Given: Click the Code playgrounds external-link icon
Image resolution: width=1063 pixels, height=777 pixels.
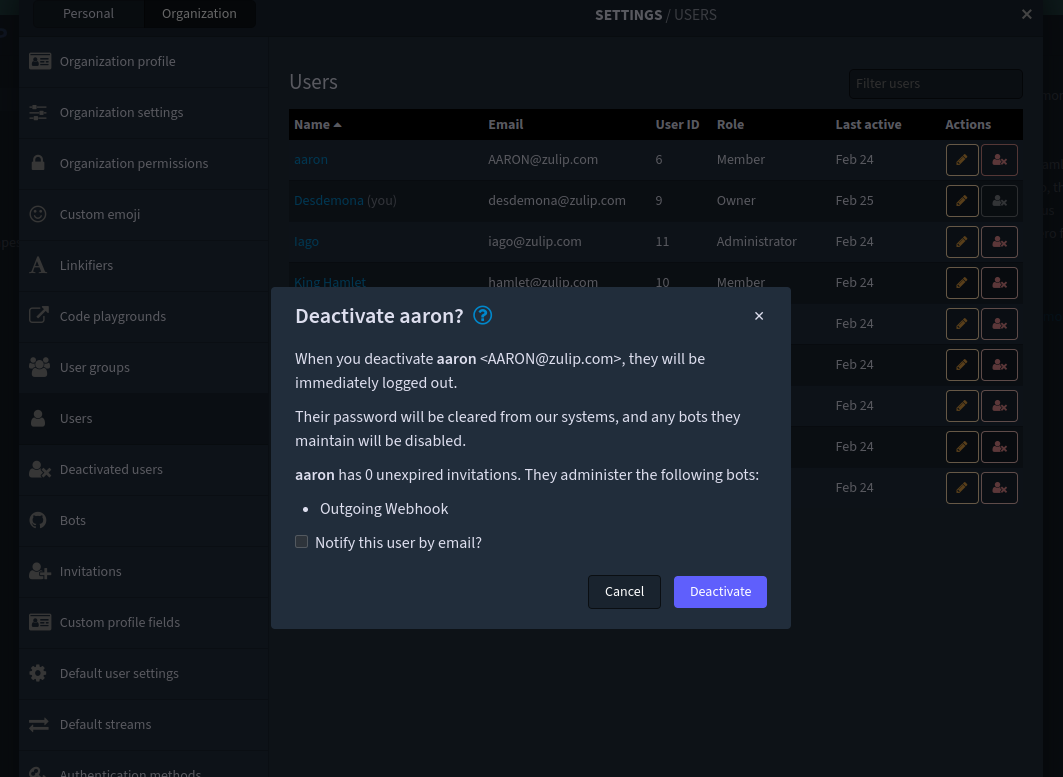Looking at the screenshot, I should coord(38,316).
